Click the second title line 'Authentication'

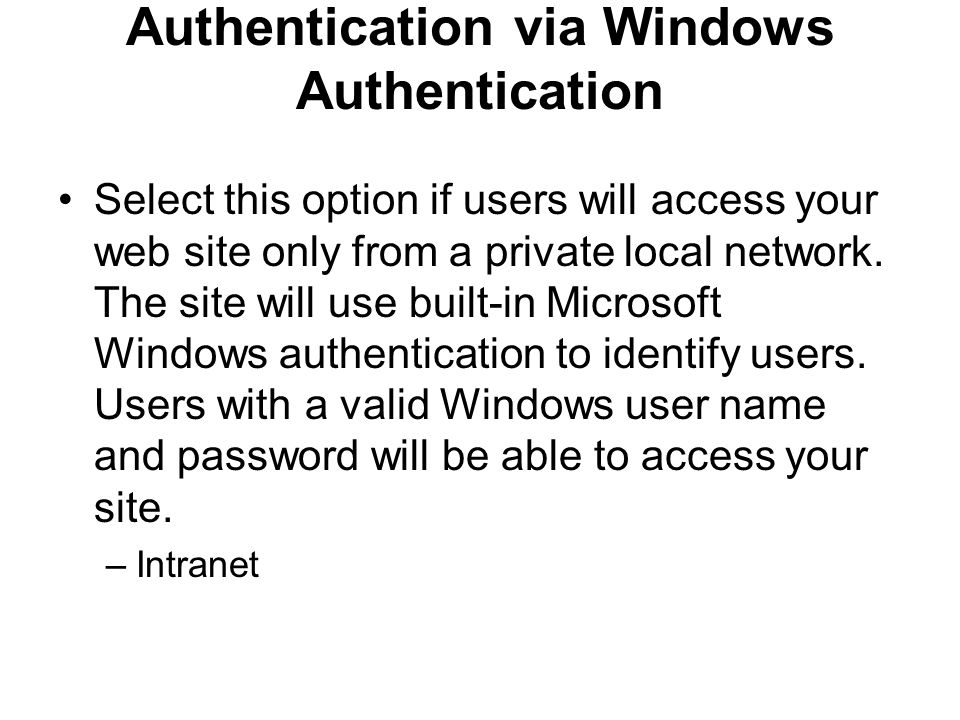click(x=479, y=92)
